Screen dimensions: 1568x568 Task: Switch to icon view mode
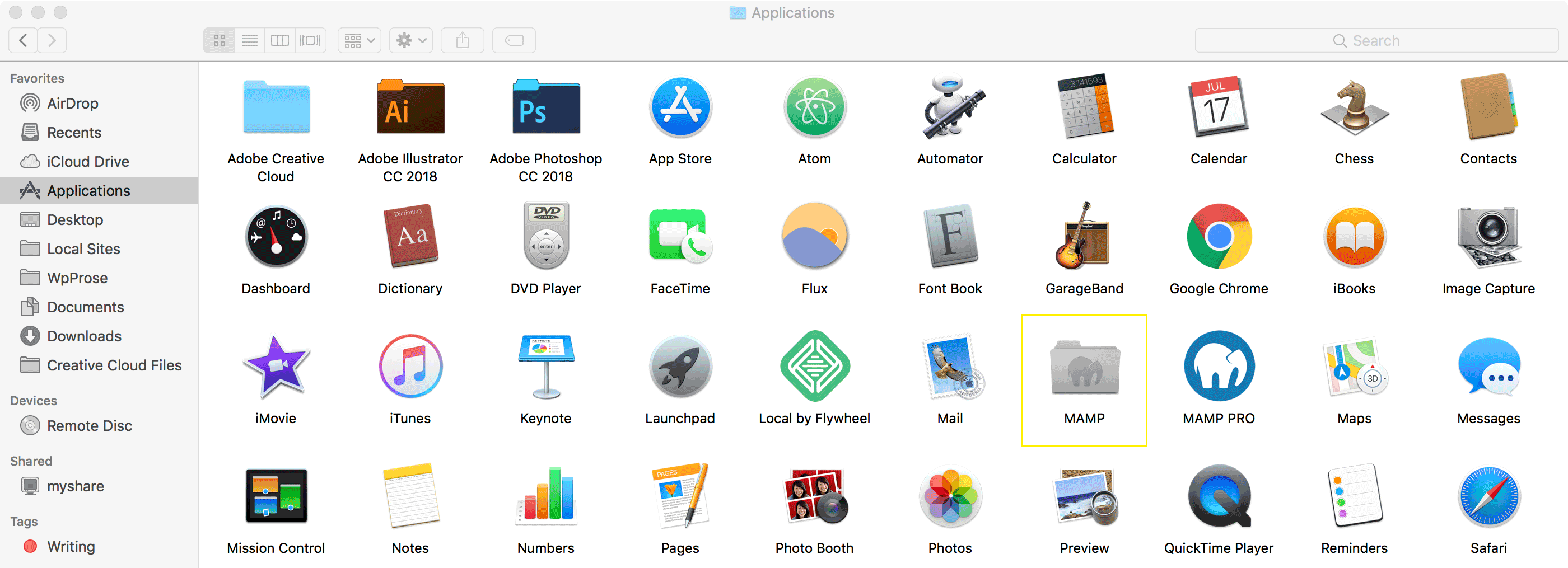[x=220, y=40]
